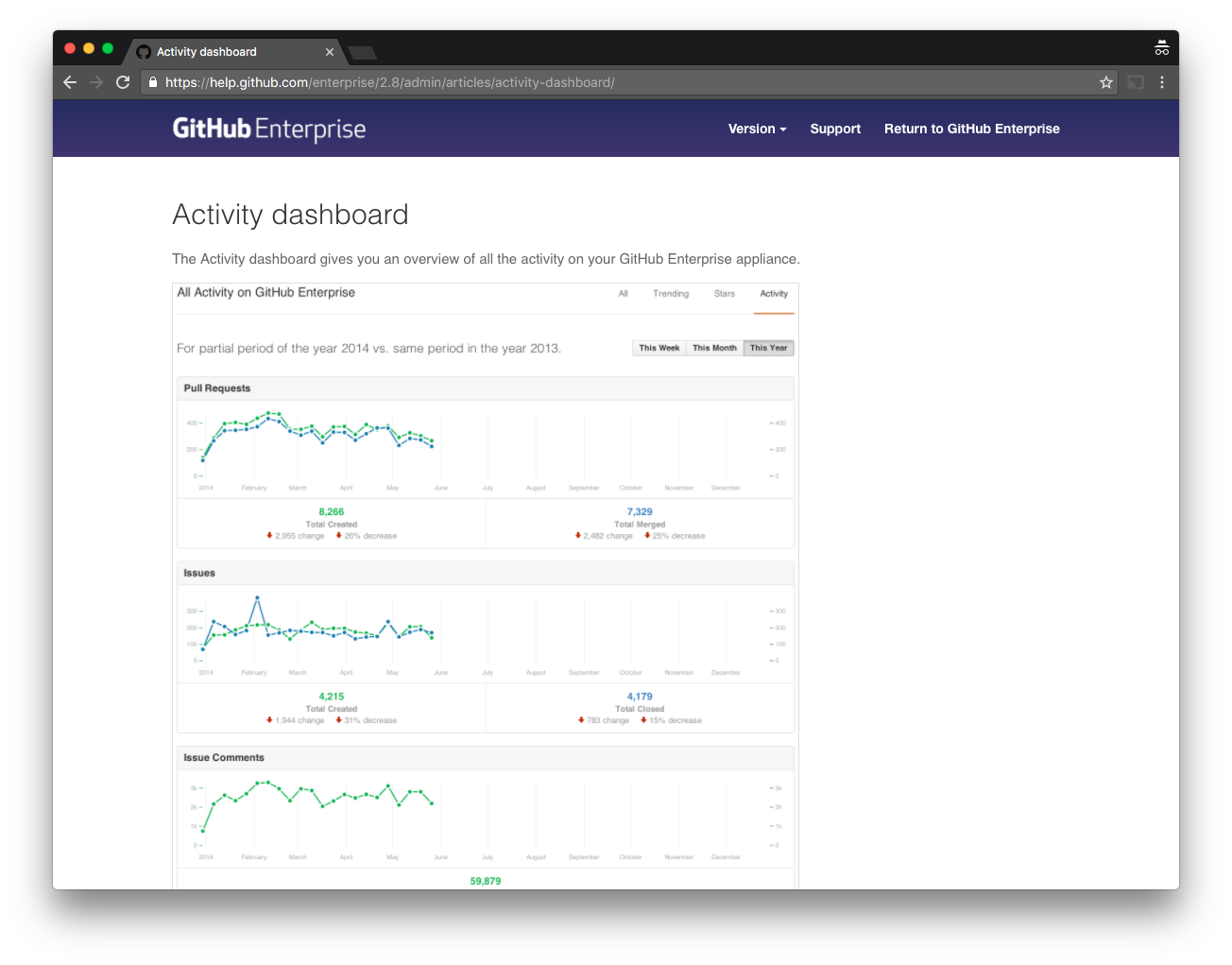Screen dimensions: 1232x965
Task: Click the 783 change label
Action: (604, 720)
